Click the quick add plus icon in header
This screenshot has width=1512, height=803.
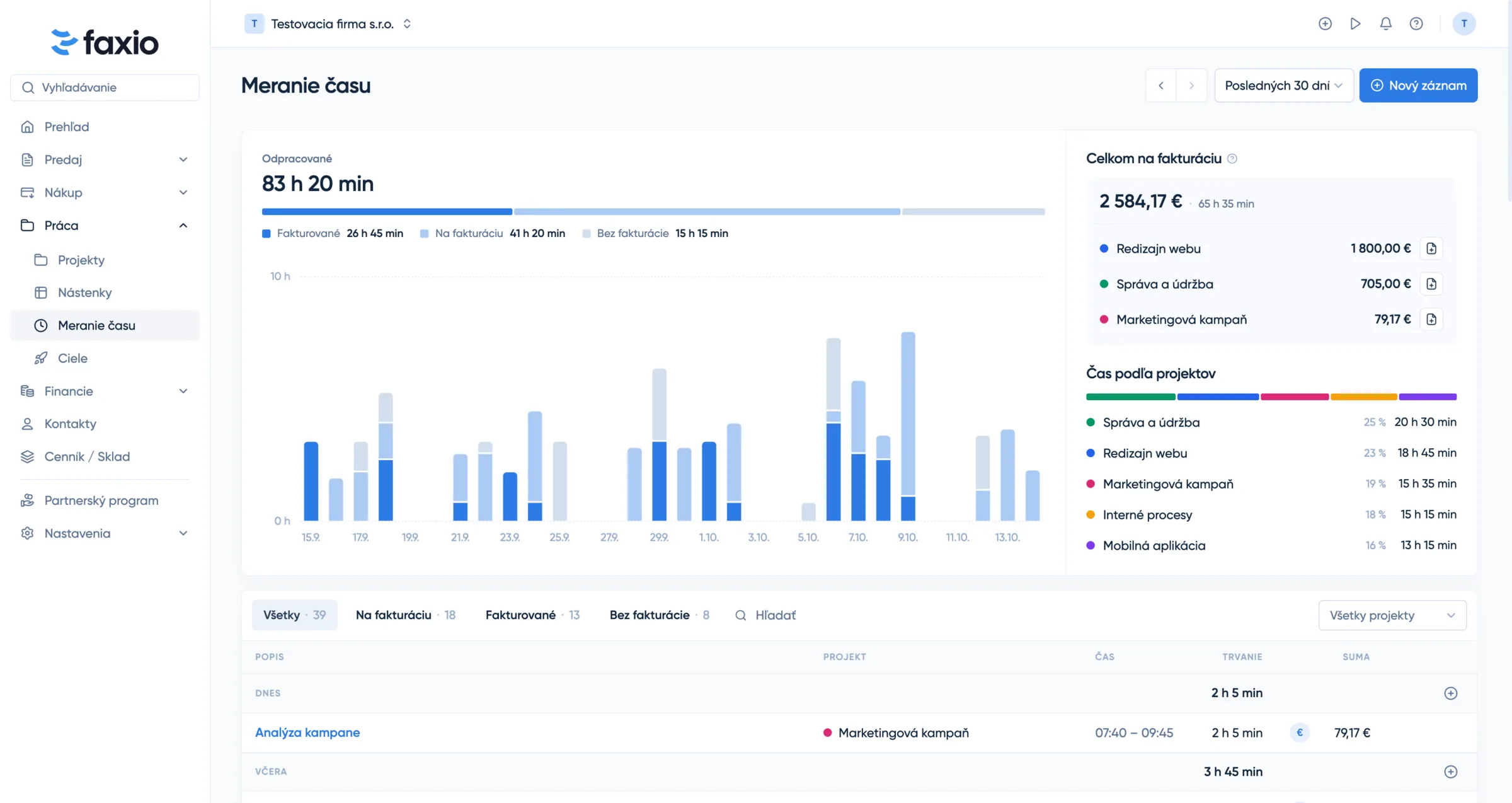(1325, 24)
